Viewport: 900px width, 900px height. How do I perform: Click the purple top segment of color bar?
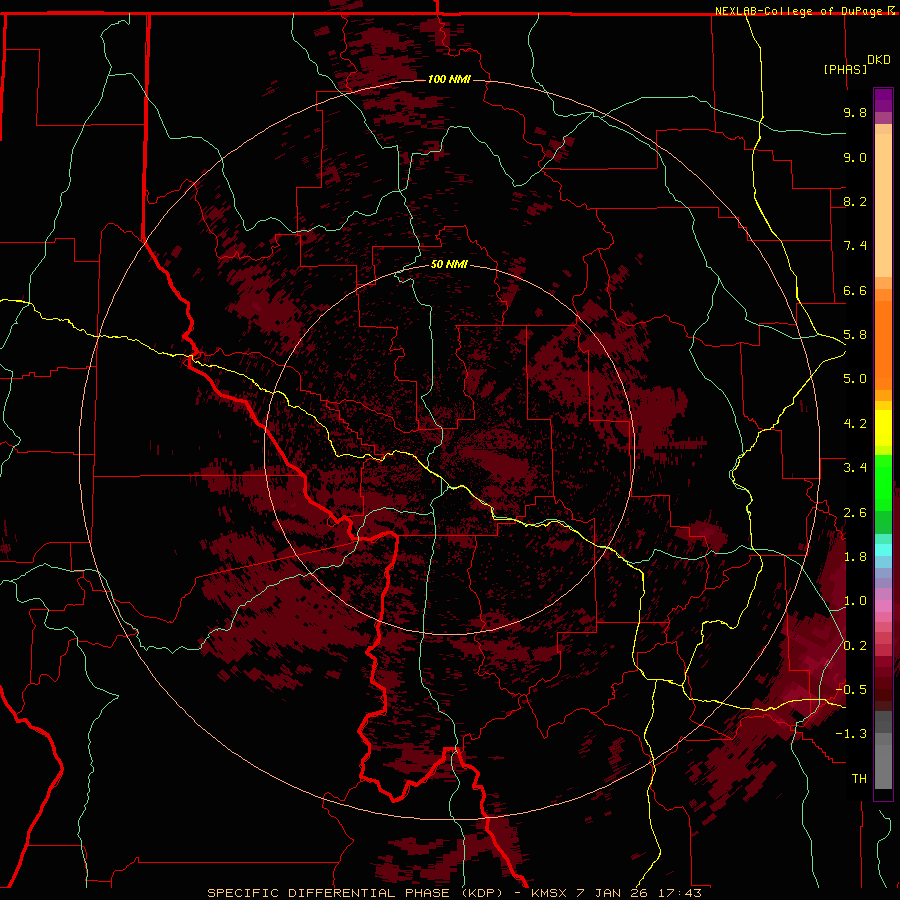(x=883, y=100)
